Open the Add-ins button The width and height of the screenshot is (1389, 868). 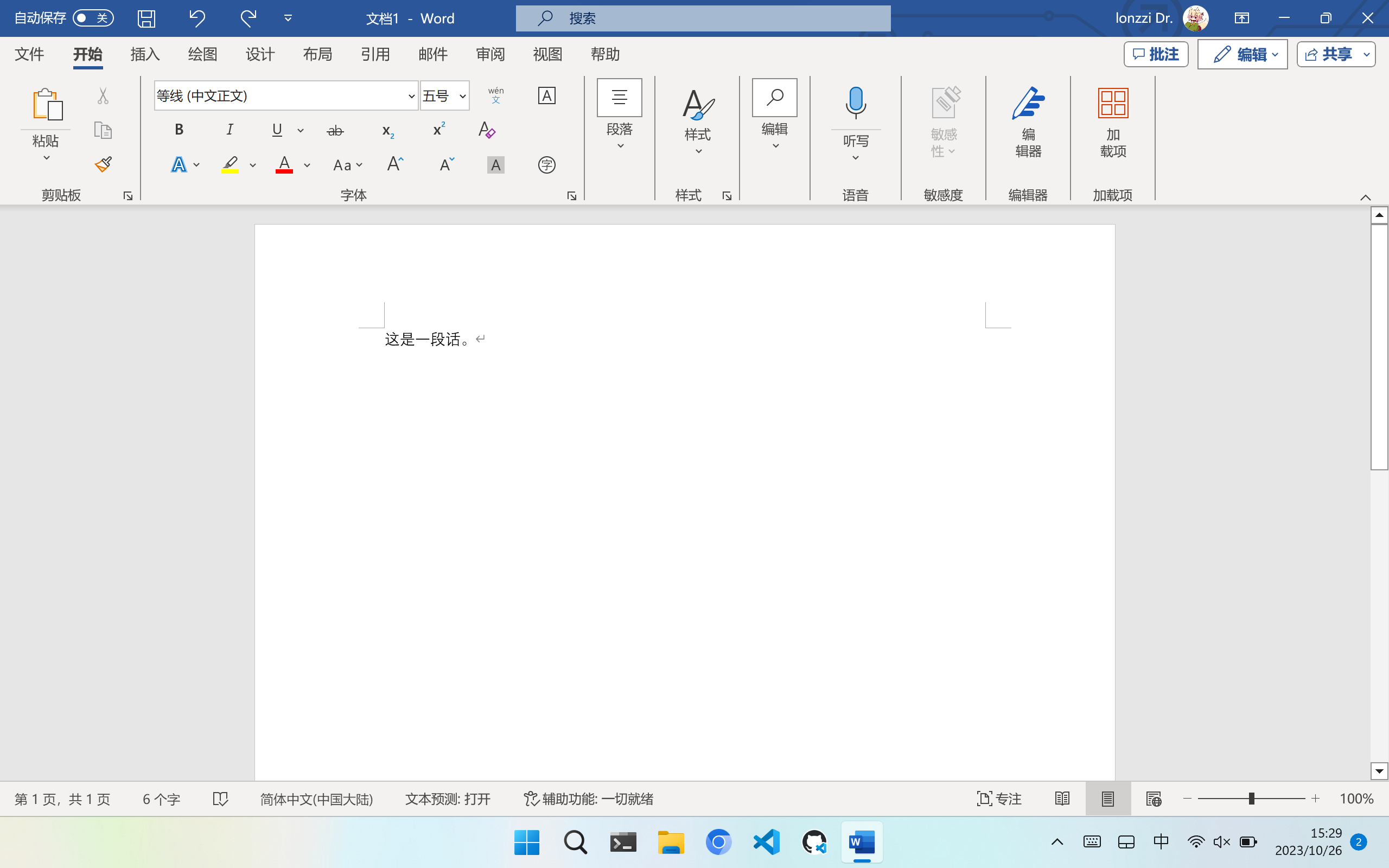click(x=1113, y=122)
